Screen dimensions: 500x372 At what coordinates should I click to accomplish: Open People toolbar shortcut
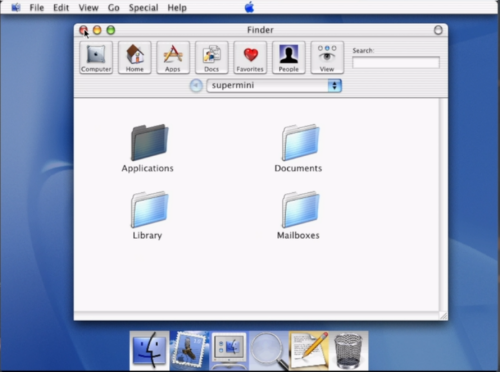tap(289, 57)
